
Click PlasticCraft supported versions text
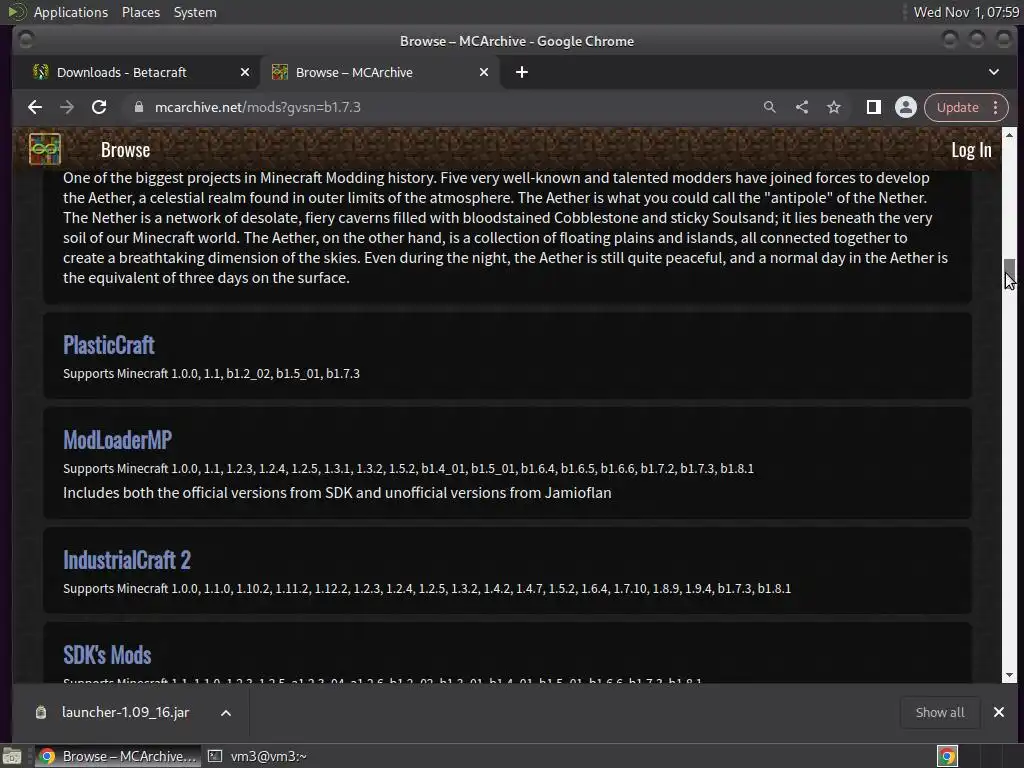(x=211, y=374)
